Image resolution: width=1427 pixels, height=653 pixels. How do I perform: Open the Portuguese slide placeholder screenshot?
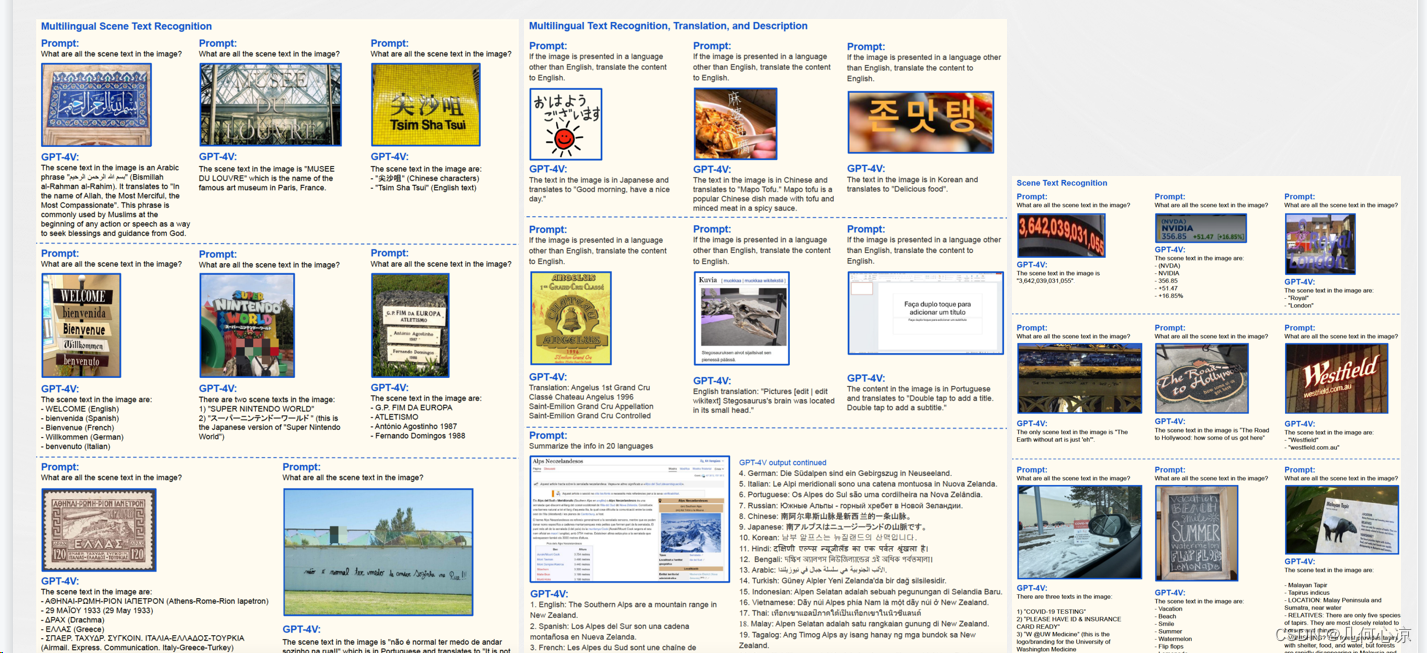pyautogui.click(x=926, y=313)
